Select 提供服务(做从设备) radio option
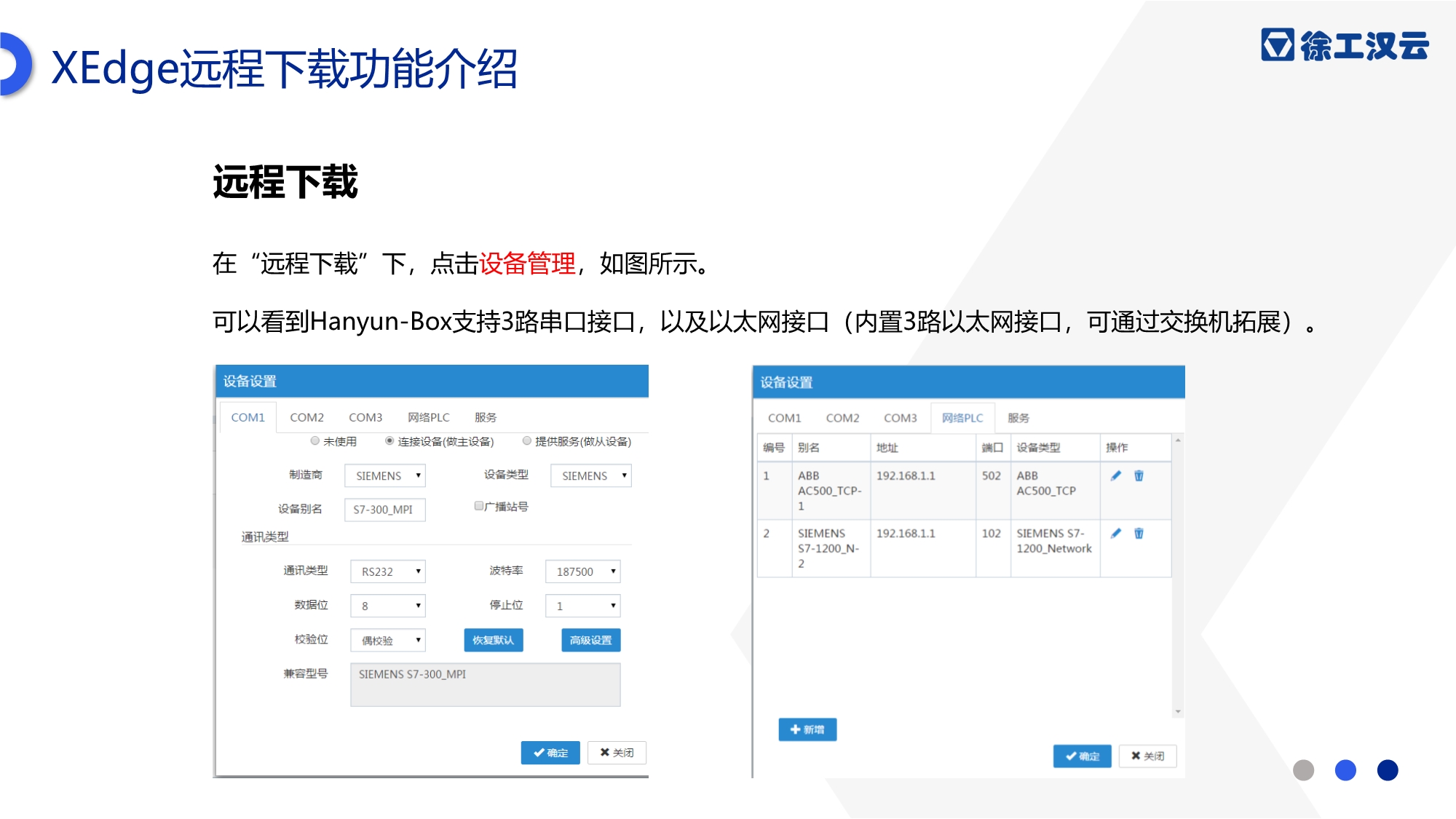The image size is (1456, 819). (527, 440)
